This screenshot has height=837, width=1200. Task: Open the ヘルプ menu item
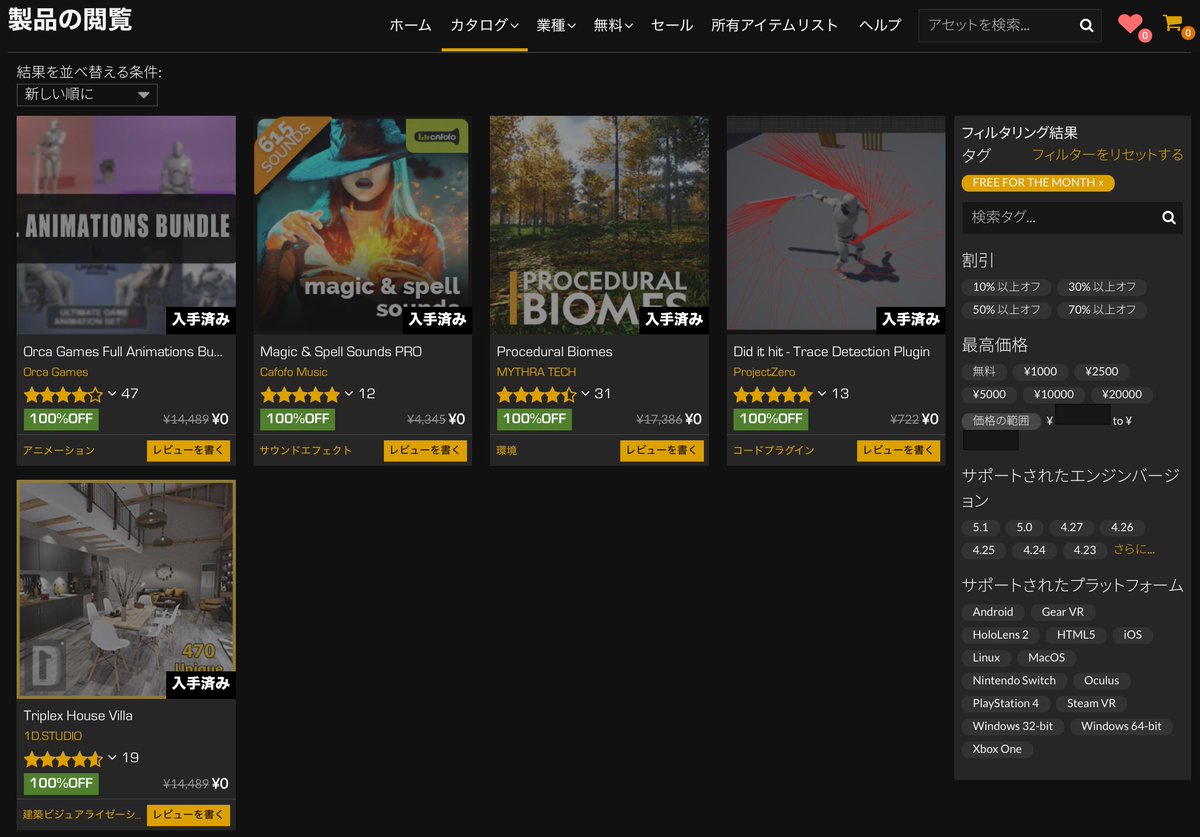pos(880,26)
